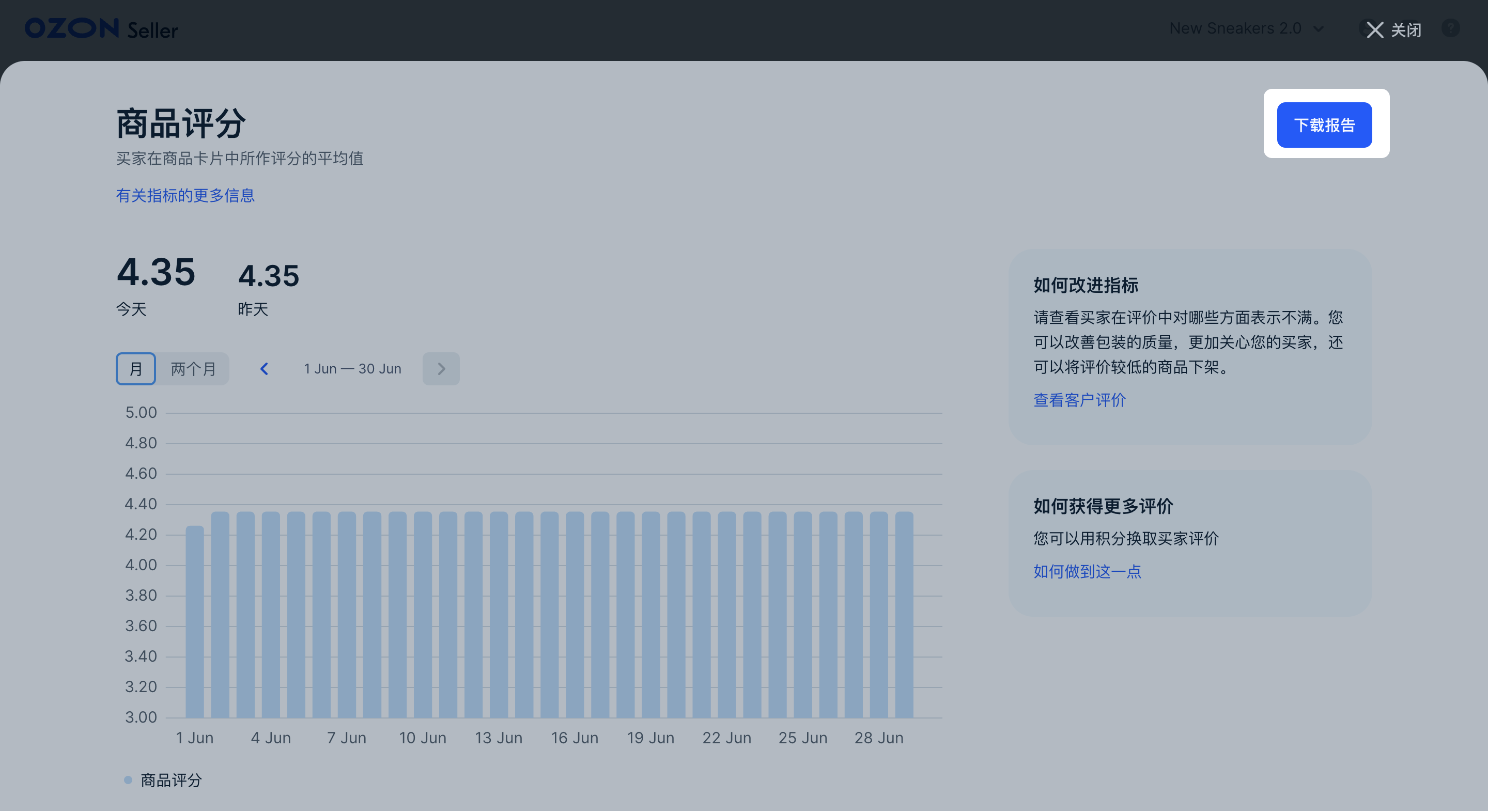Viewport: 1488px width, 812px height.
Task: Click the left navigation arrow icon
Action: click(x=264, y=368)
